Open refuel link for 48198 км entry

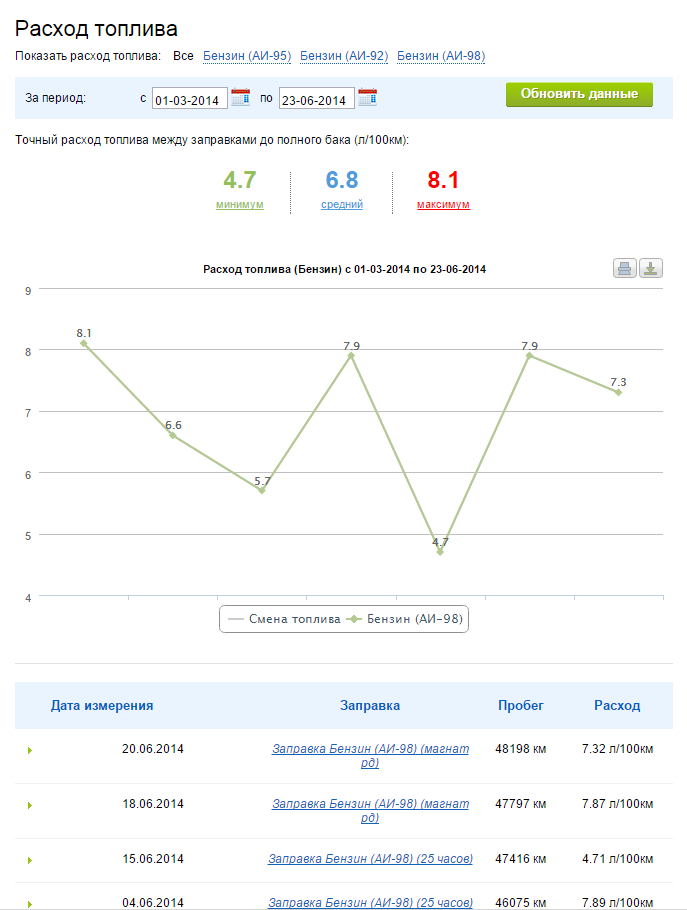[x=370, y=755]
